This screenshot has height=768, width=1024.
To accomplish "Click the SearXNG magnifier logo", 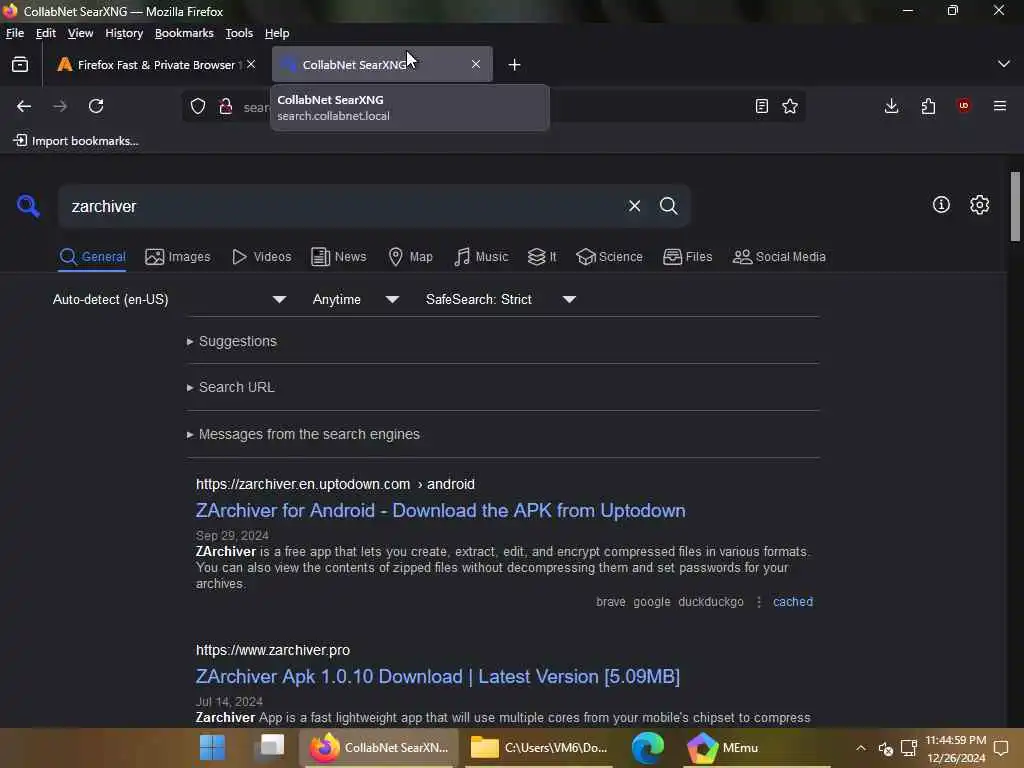I will pyautogui.click(x=28, y=206).
